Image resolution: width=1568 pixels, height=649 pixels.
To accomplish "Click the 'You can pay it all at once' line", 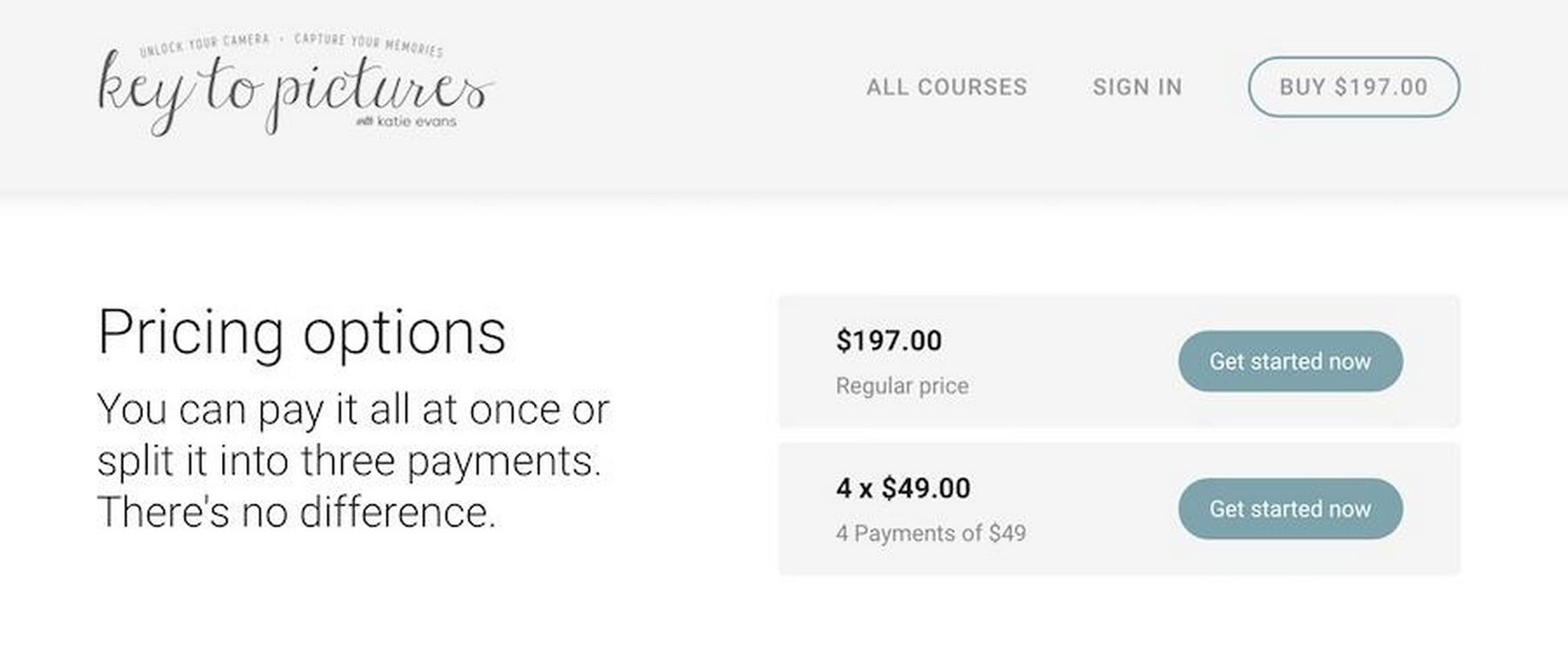I will (353, 409).
